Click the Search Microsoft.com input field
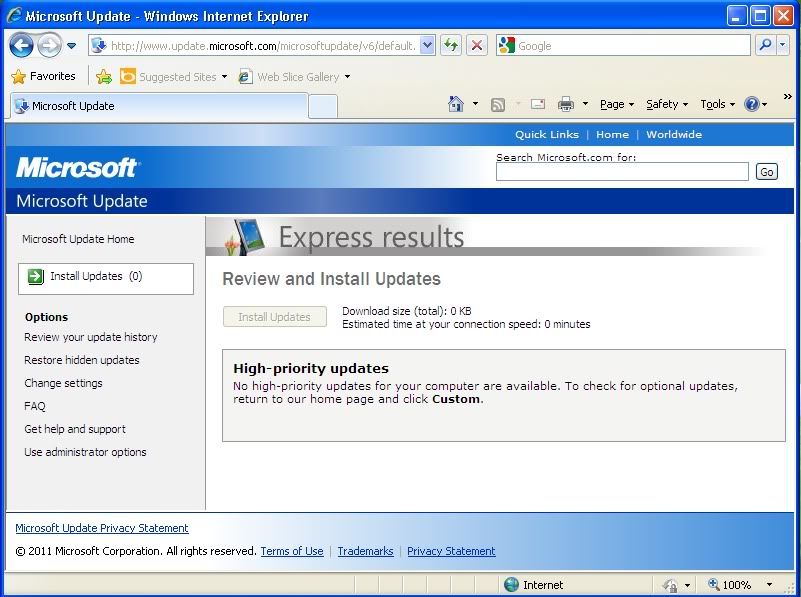The width and height of the screenshot is (801, 597). tap(621, 172)
